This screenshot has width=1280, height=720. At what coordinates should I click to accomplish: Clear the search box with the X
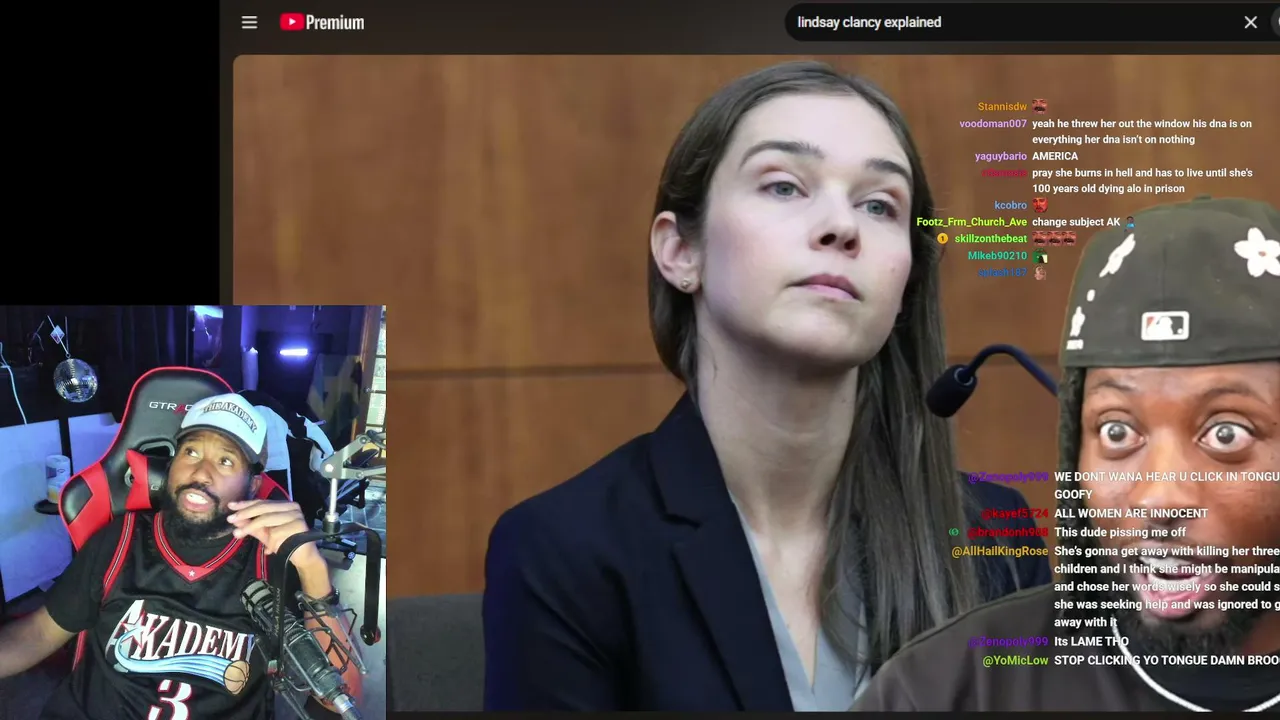pos(1250,22)
